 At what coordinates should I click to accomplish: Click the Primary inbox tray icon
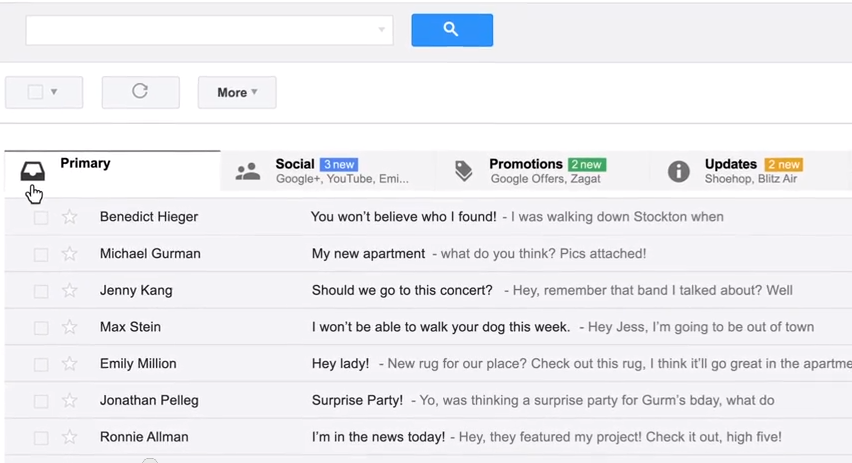coord(33,171)
